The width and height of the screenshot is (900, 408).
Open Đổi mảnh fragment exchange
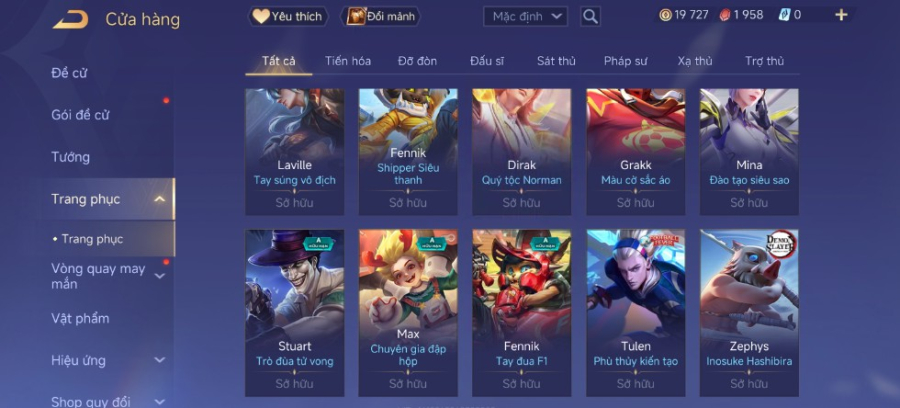(381, 17)
